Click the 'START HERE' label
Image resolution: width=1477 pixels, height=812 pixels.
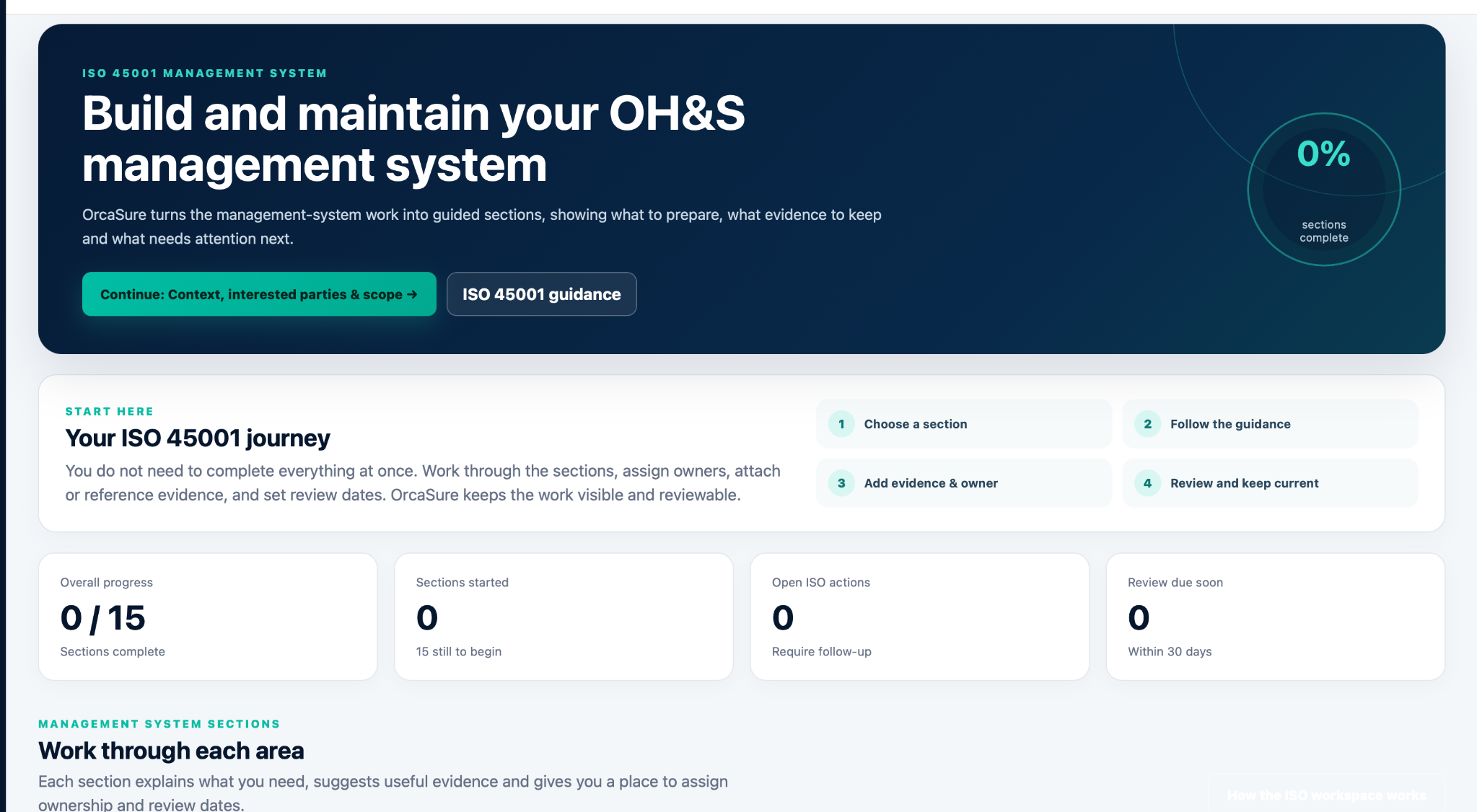pos(110,412)
